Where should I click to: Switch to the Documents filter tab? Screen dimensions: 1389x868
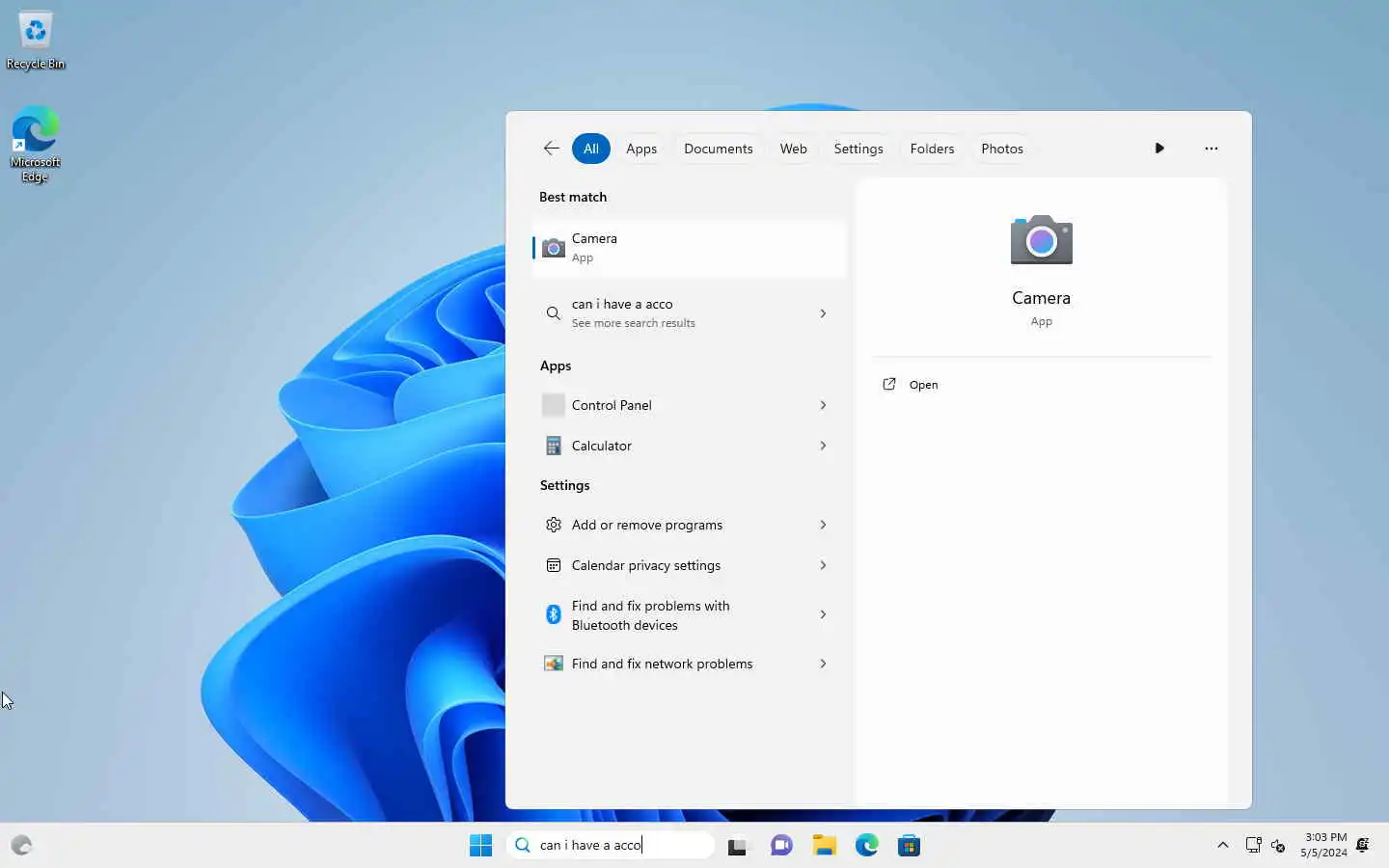(x=718, y=149)
